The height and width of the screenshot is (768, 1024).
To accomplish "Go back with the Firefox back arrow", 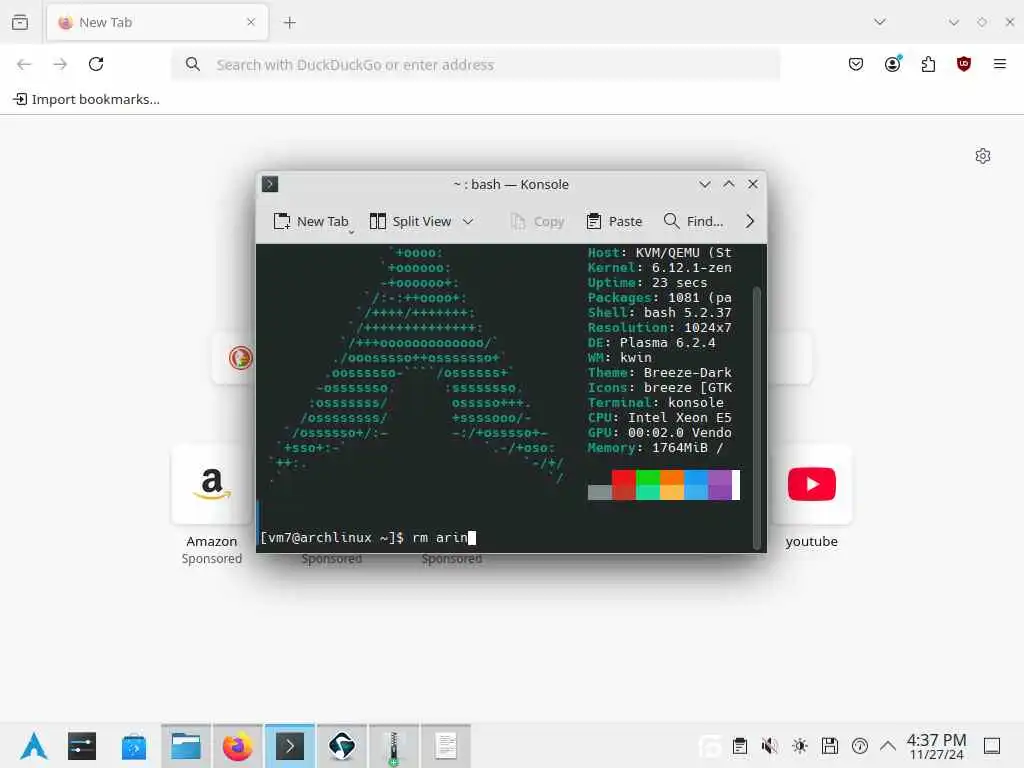I will point(24,64).
